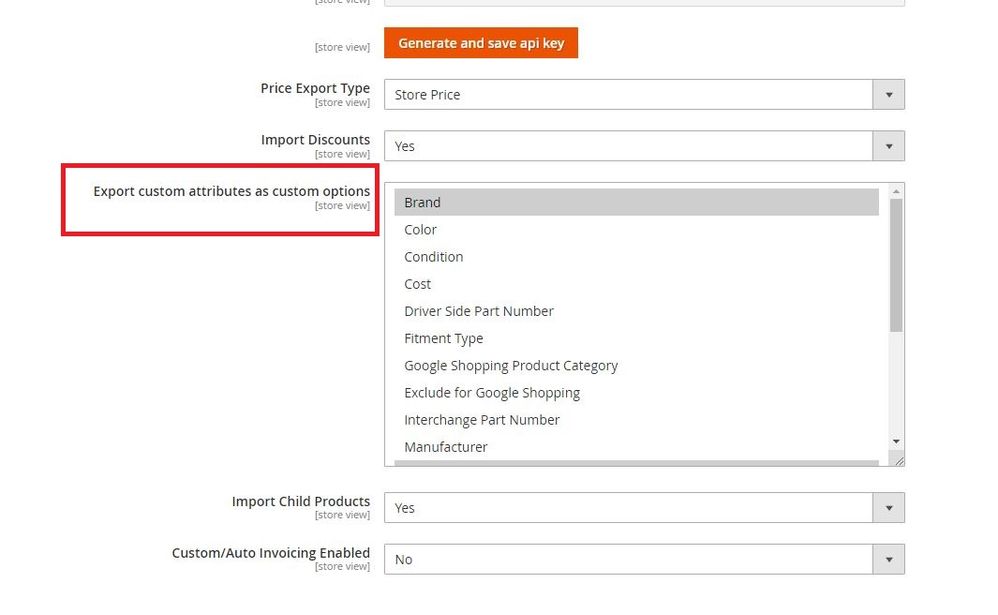
Task: Click the multiselect resize handle corner
Action: tap(899, 461)
